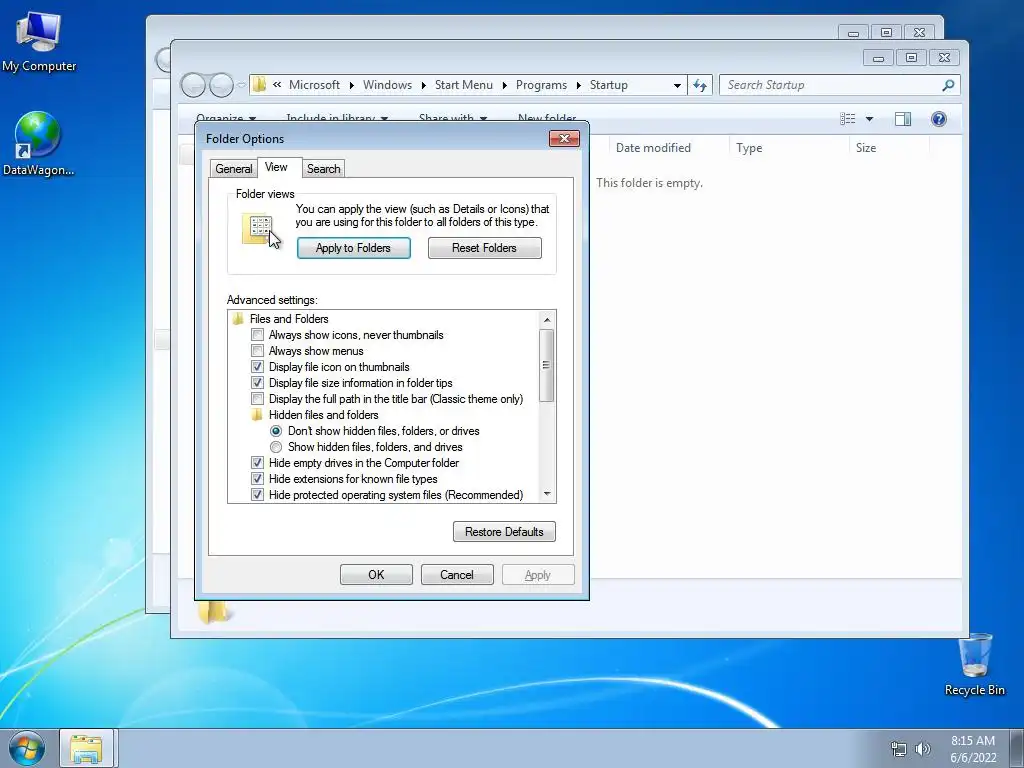Uncheck Hide empty drives in Computer folder
Viewport: 1024px width, 768px height.
coord(257,463)
